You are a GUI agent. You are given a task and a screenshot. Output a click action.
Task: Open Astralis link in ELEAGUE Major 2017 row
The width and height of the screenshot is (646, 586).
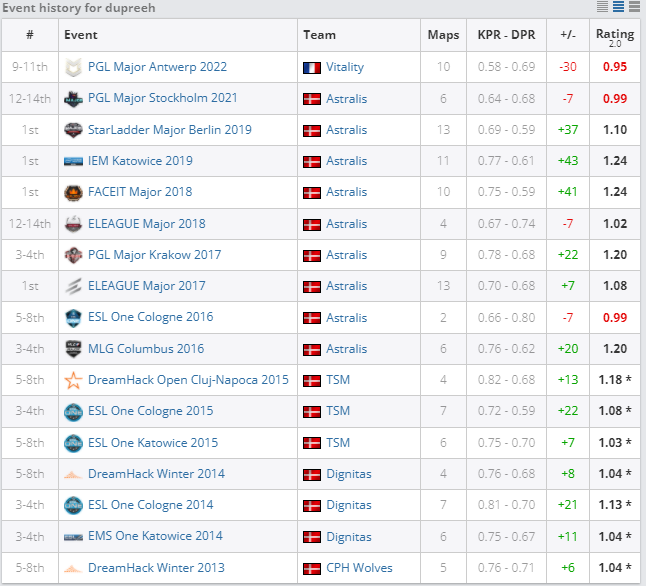[x=346, y=286]
